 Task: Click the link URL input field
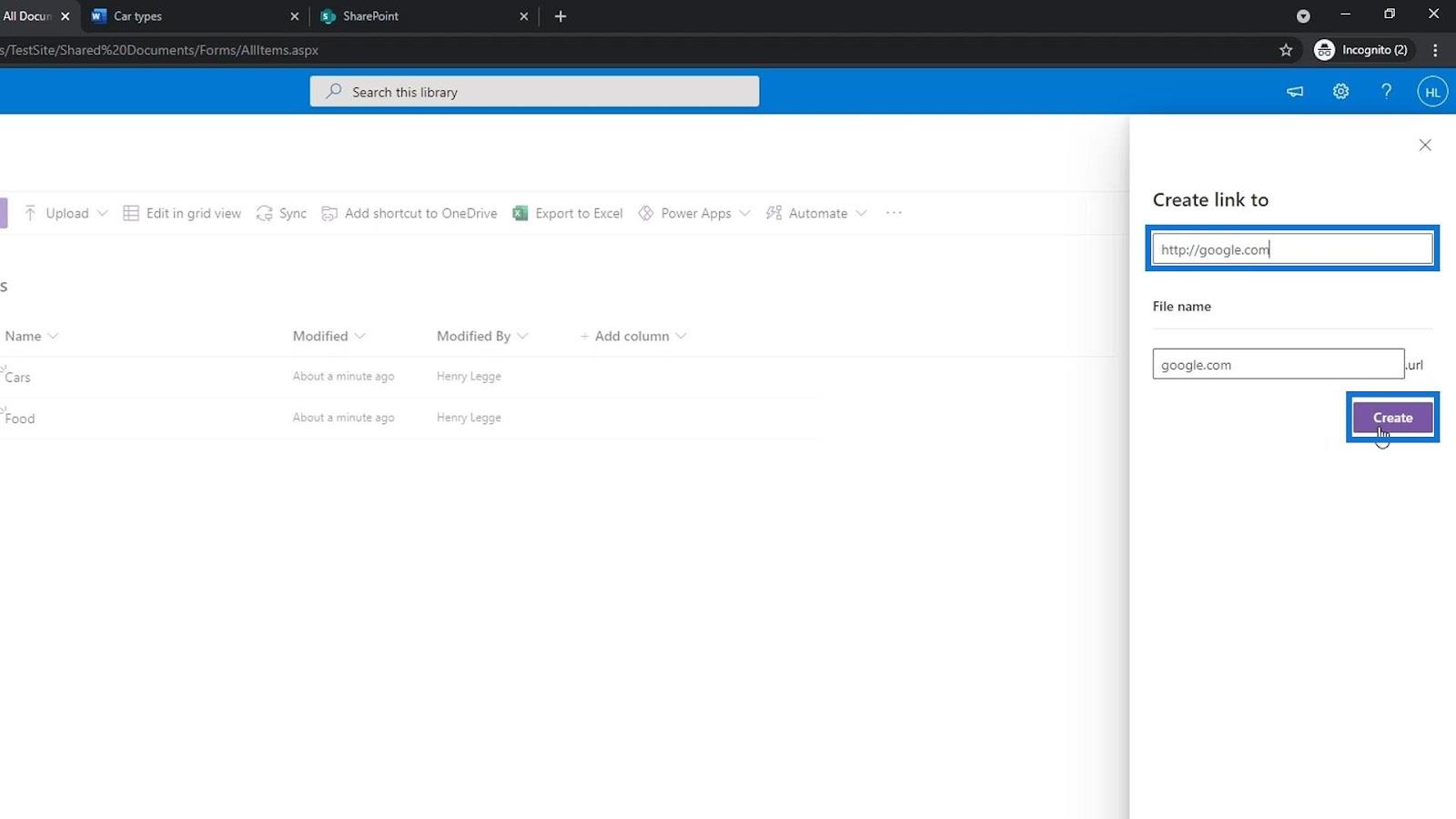[x=1292, y=249]
